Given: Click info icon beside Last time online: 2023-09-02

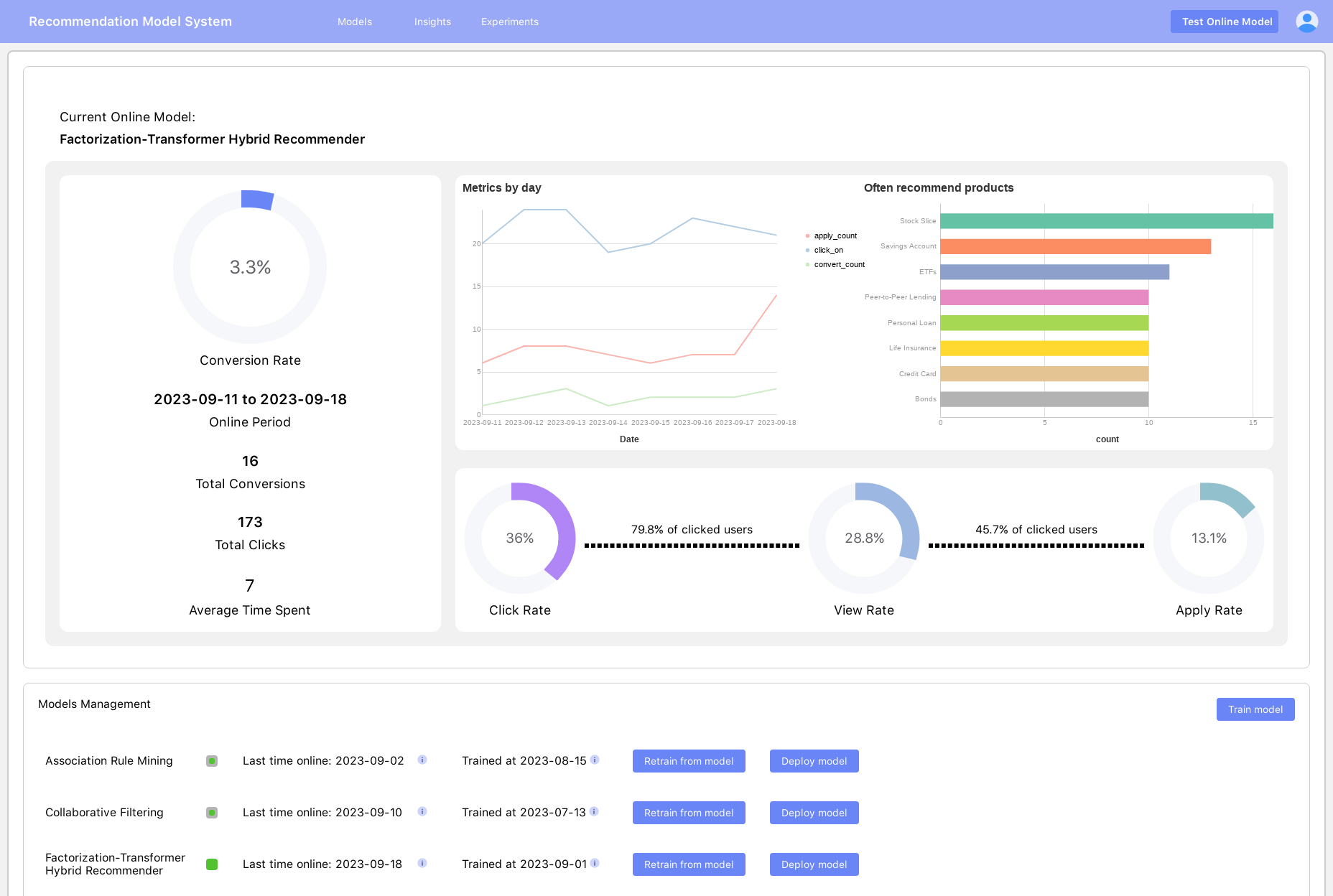Looking at the screenshot, I should (422, 760).
